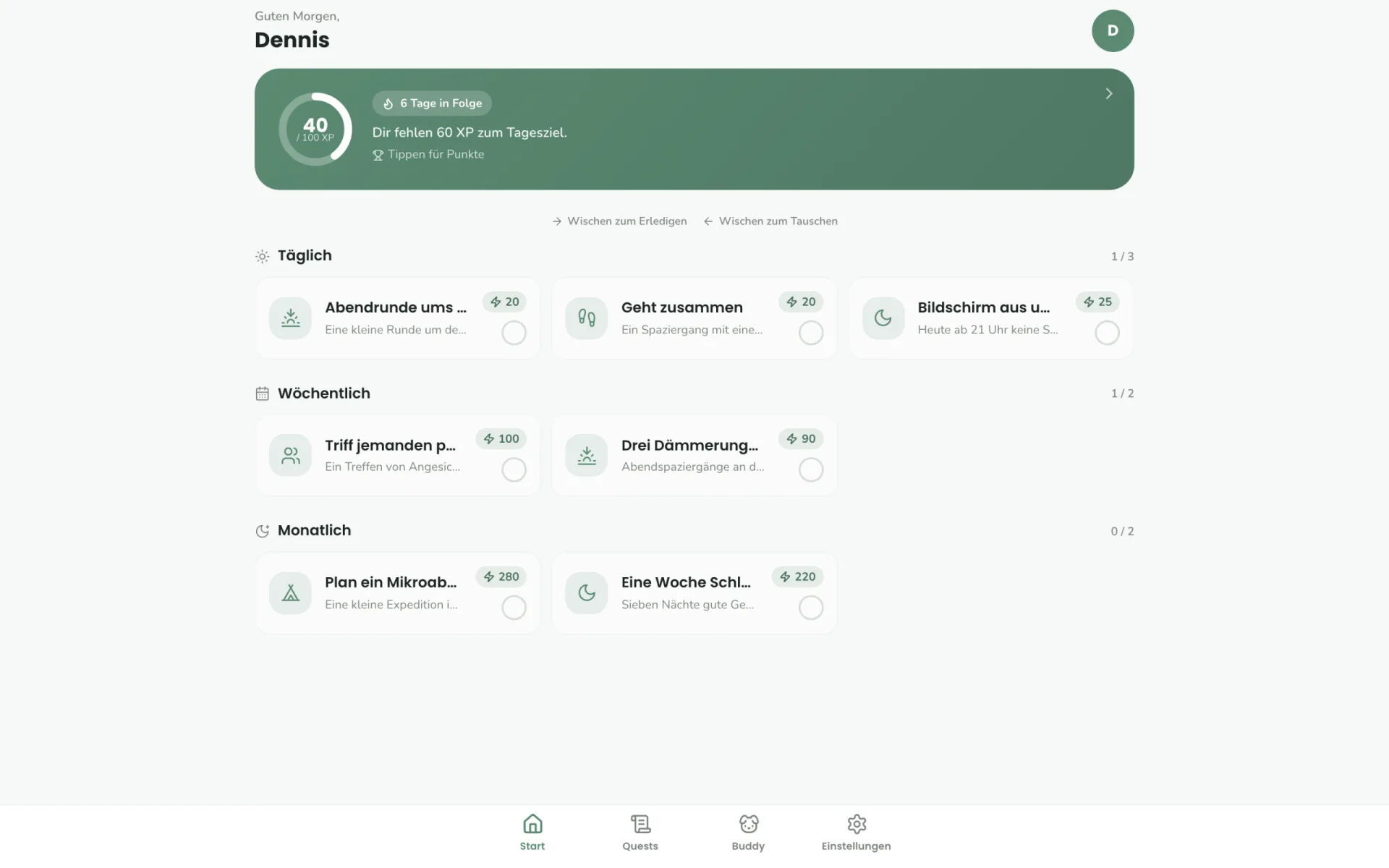Click the 6 Tage in Folge badge
The height and width of the screenshot is (868, 1389).
(432, 103)
